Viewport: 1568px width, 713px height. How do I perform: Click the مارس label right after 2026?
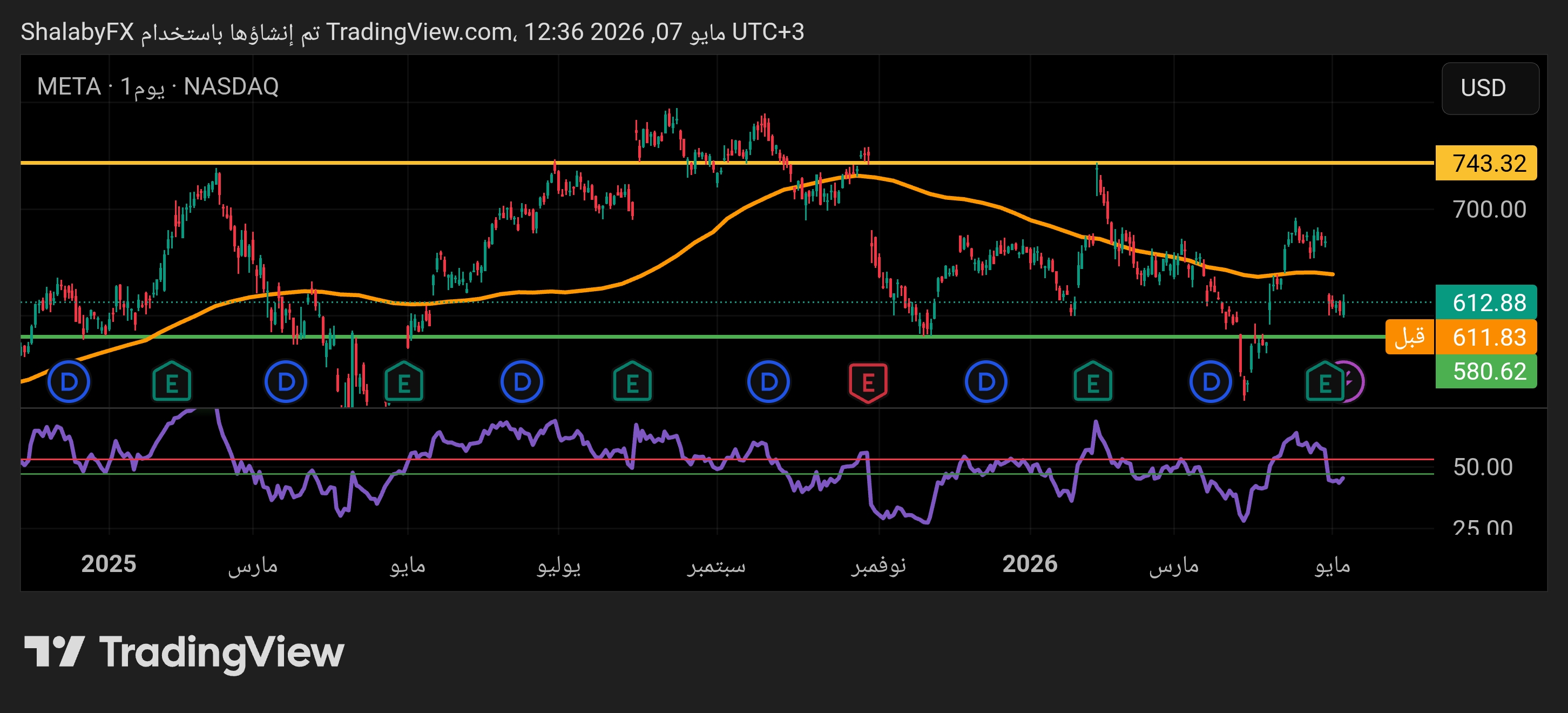pyautogui.click(x=1173, y=566)
